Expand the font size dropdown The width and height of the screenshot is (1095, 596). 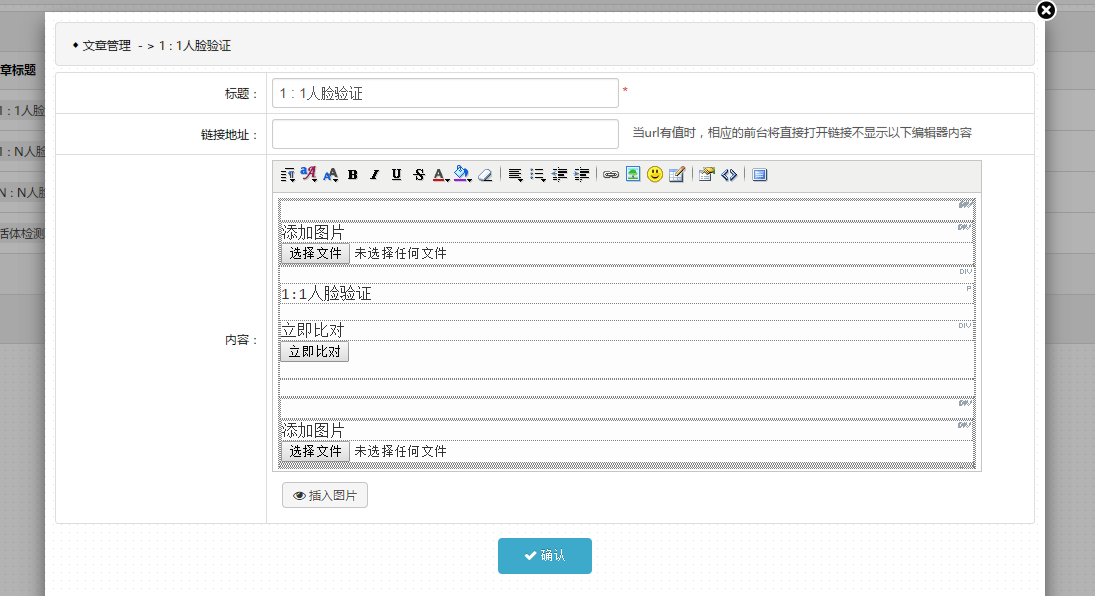coord(331,175)
